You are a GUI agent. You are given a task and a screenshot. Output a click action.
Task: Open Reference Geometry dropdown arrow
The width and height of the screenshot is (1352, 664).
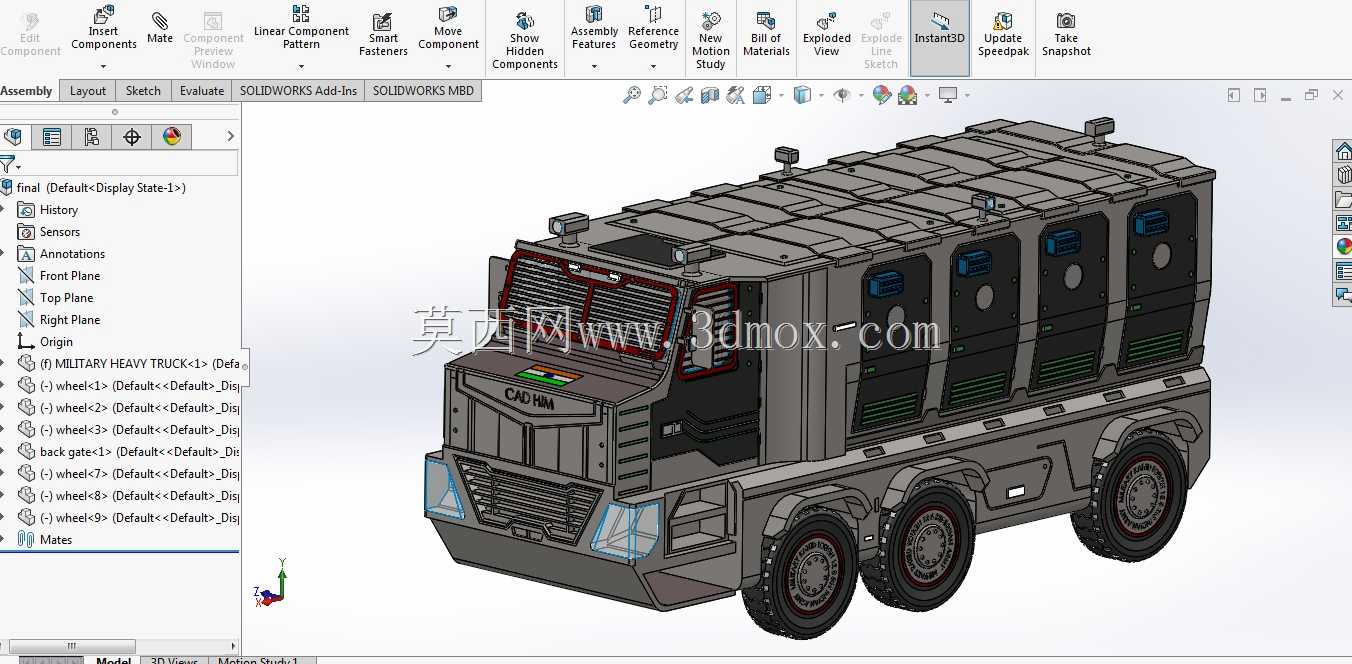653,67
